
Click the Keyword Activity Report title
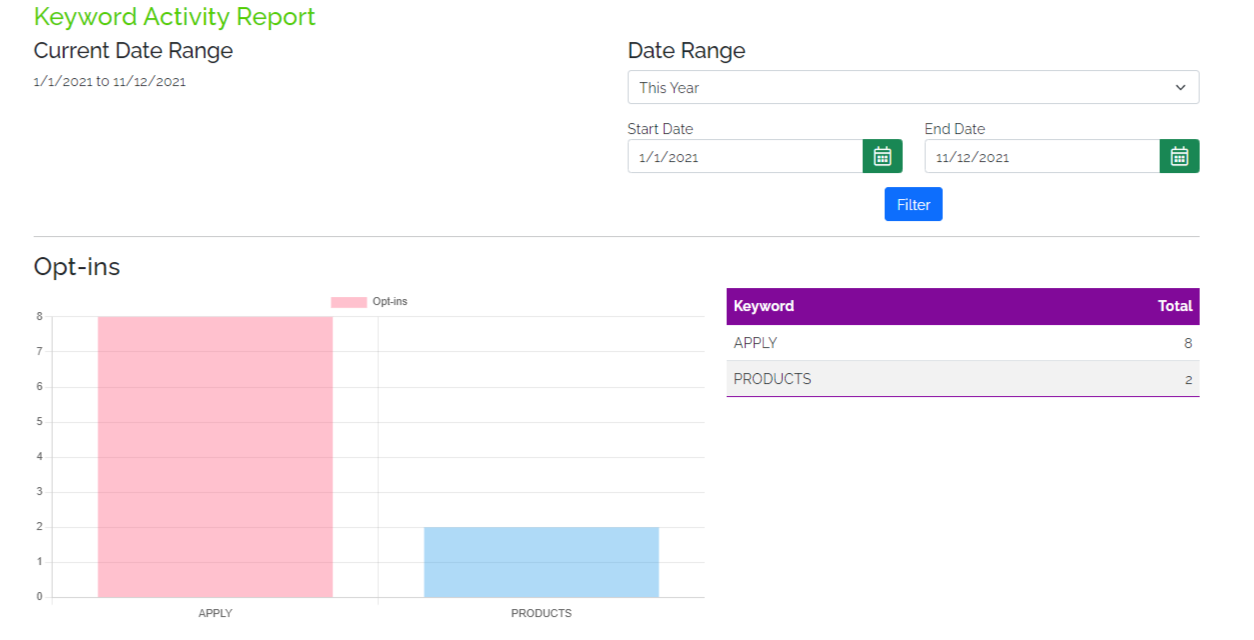[x=175, y=17]
